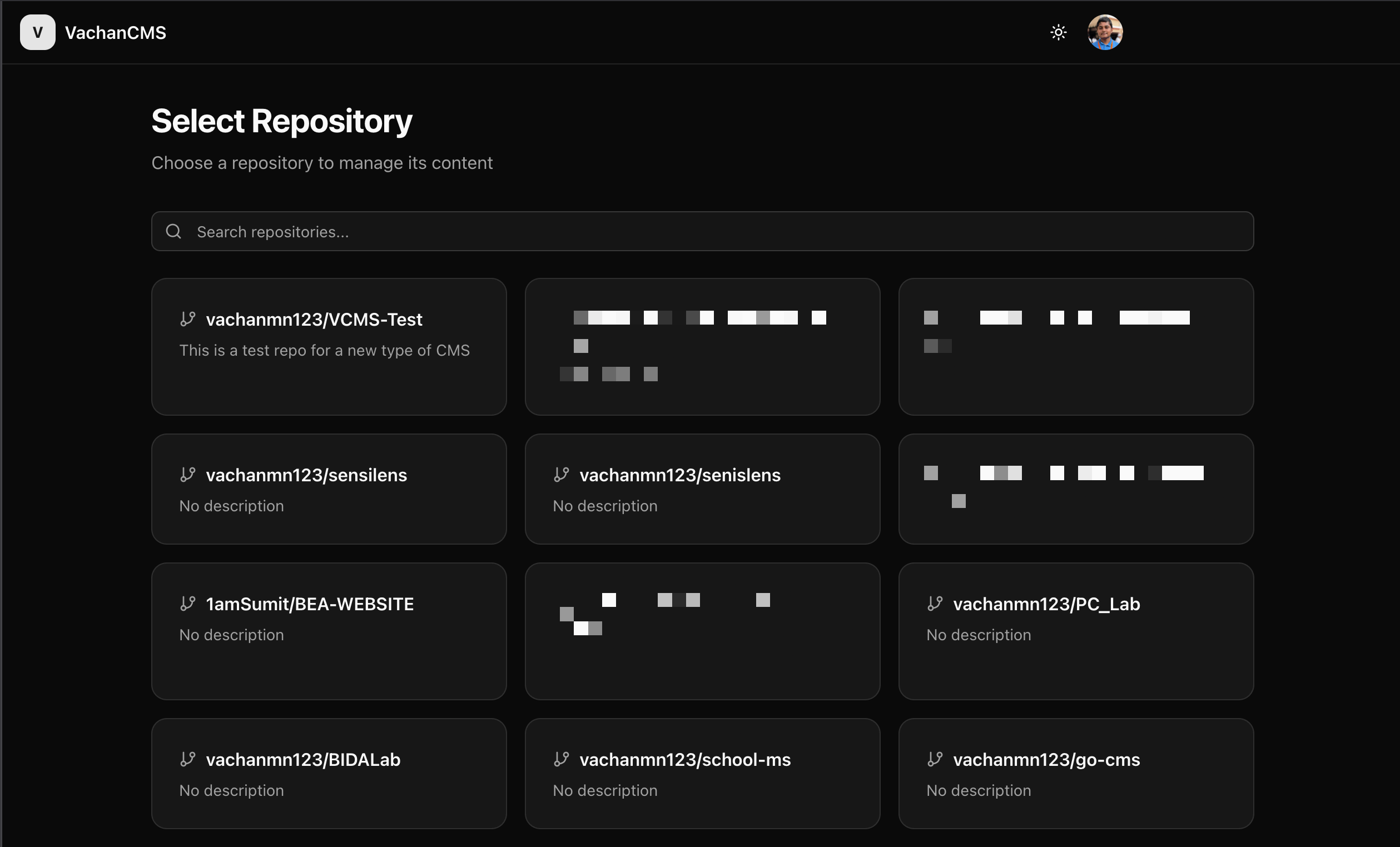The image size is (1400, 847).
Task: Click the VachanCMS V logo icon
Action: (x=37, y=32)
